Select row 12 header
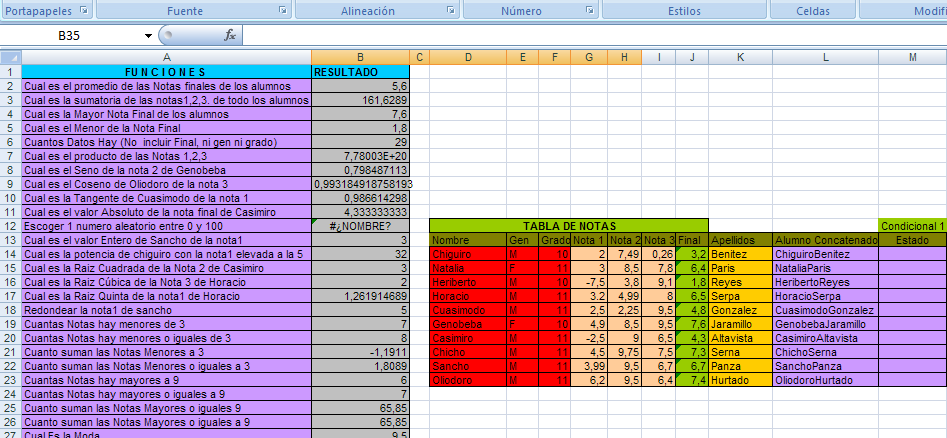The height and width of the screenshot is (438, 947). pos(10,226)
